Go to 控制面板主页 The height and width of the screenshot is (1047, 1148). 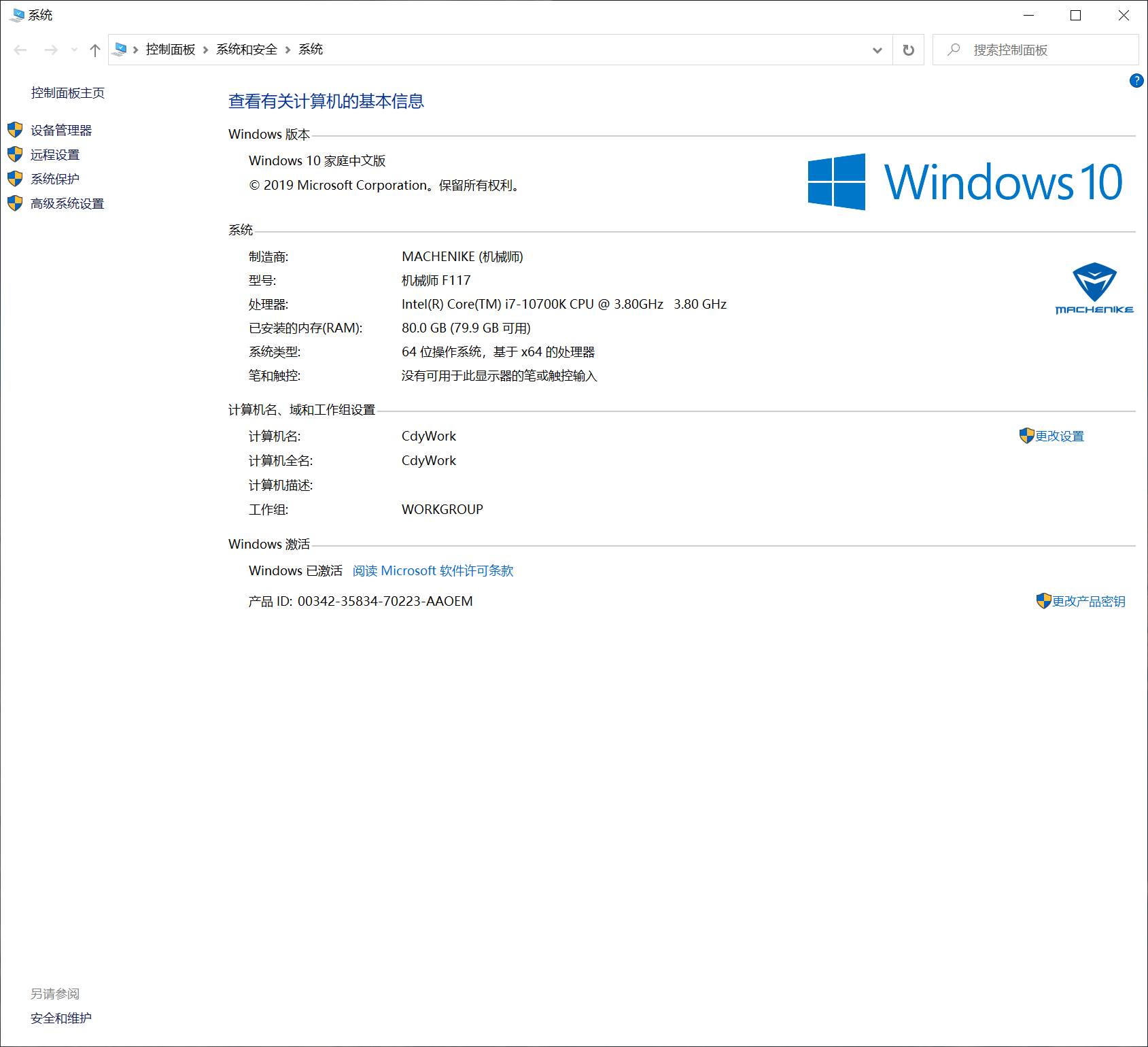tap(68, 93)
